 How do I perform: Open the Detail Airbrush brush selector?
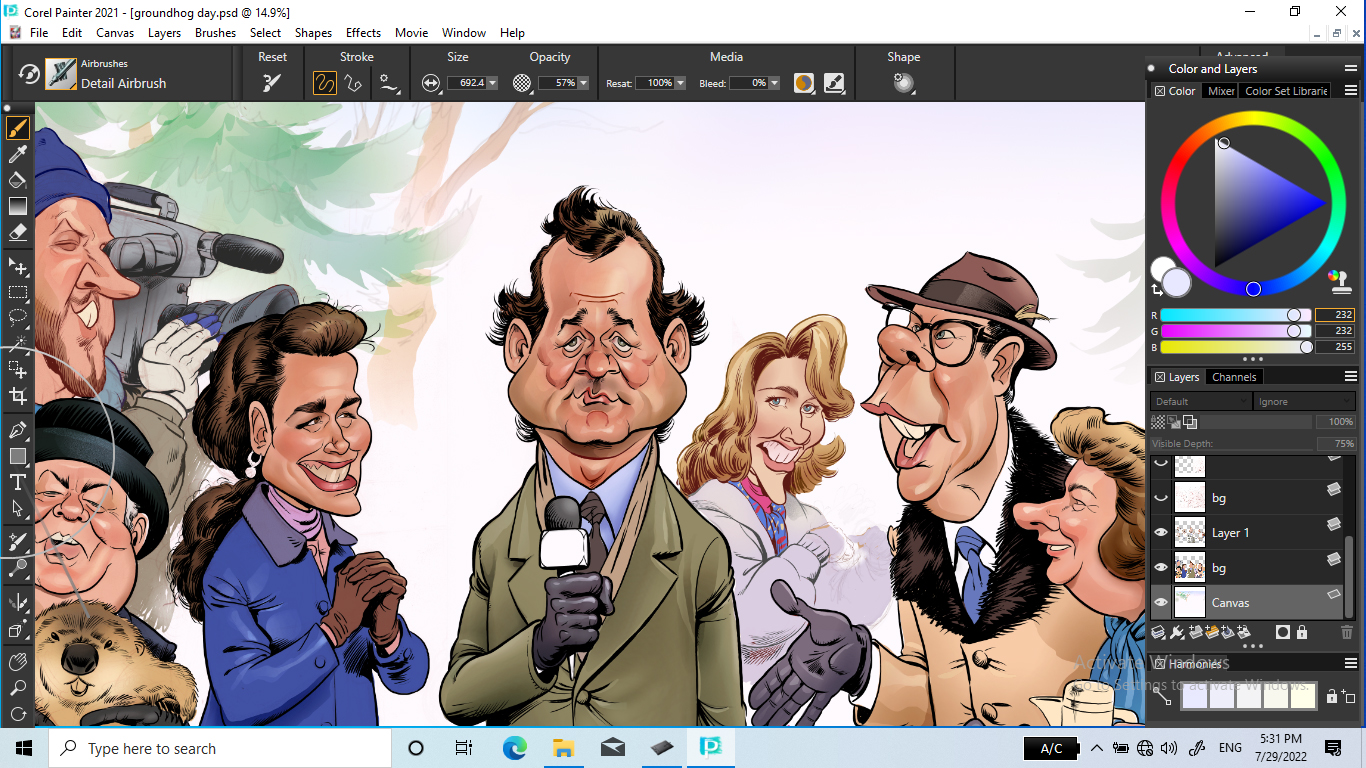click(61, 74)
